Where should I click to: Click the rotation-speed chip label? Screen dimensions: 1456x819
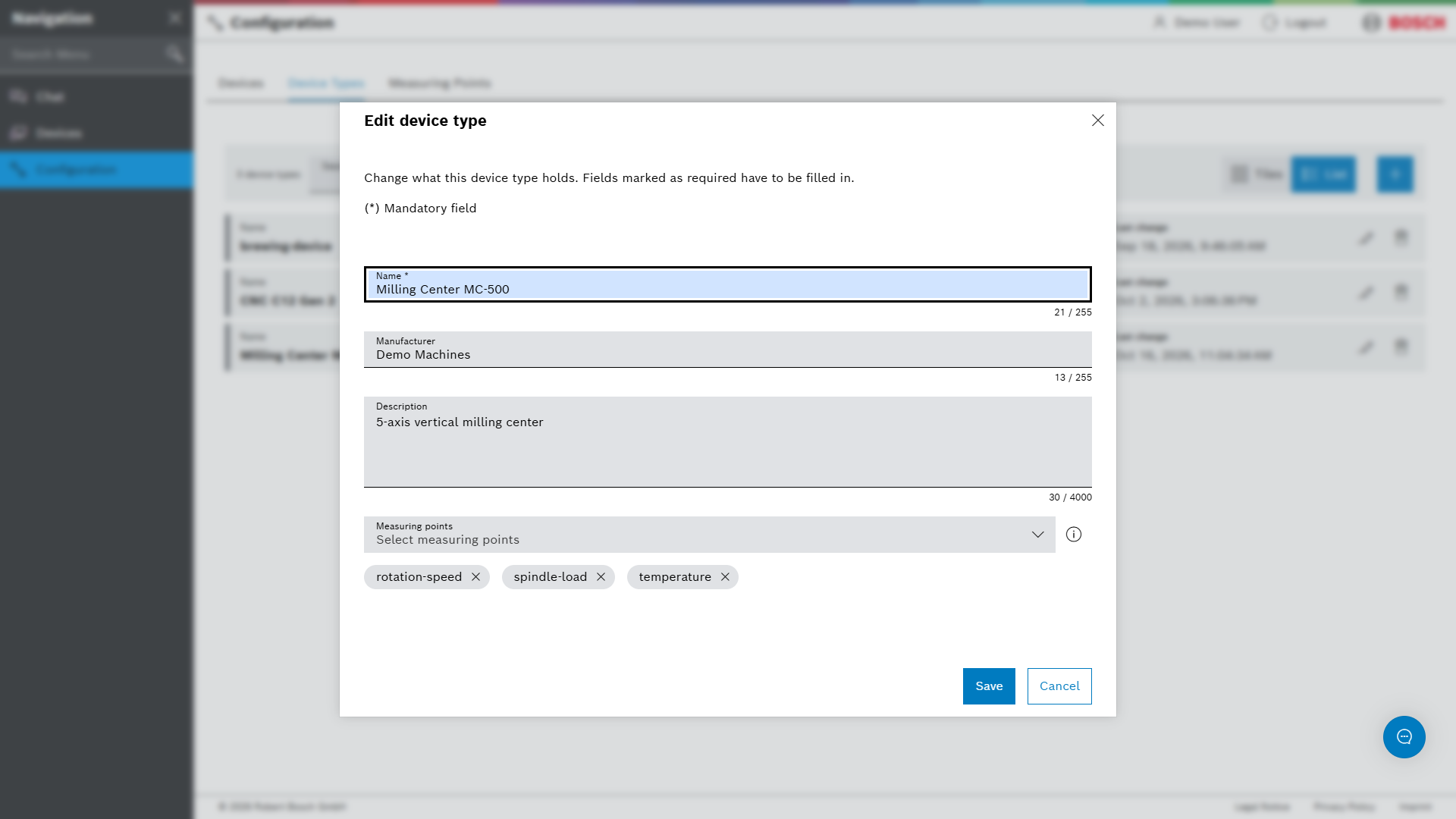(419, 577)
